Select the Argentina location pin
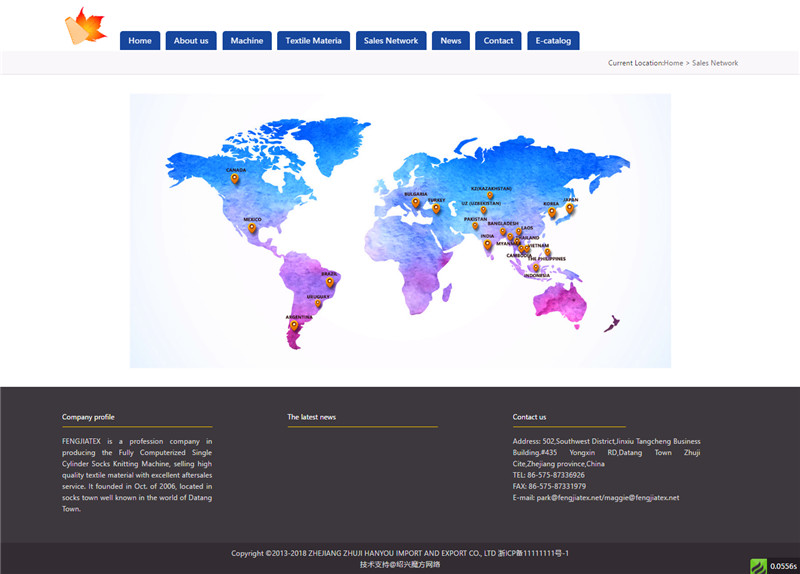The width and height of the screenshot is (800, 574). coord(294,325)
